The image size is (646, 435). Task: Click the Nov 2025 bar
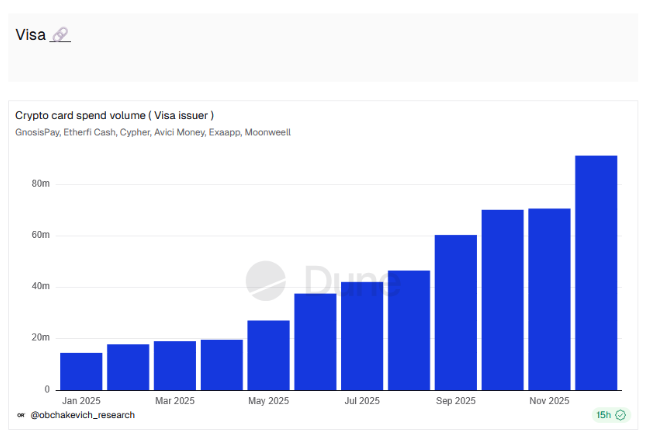click(x=549, y=299)
